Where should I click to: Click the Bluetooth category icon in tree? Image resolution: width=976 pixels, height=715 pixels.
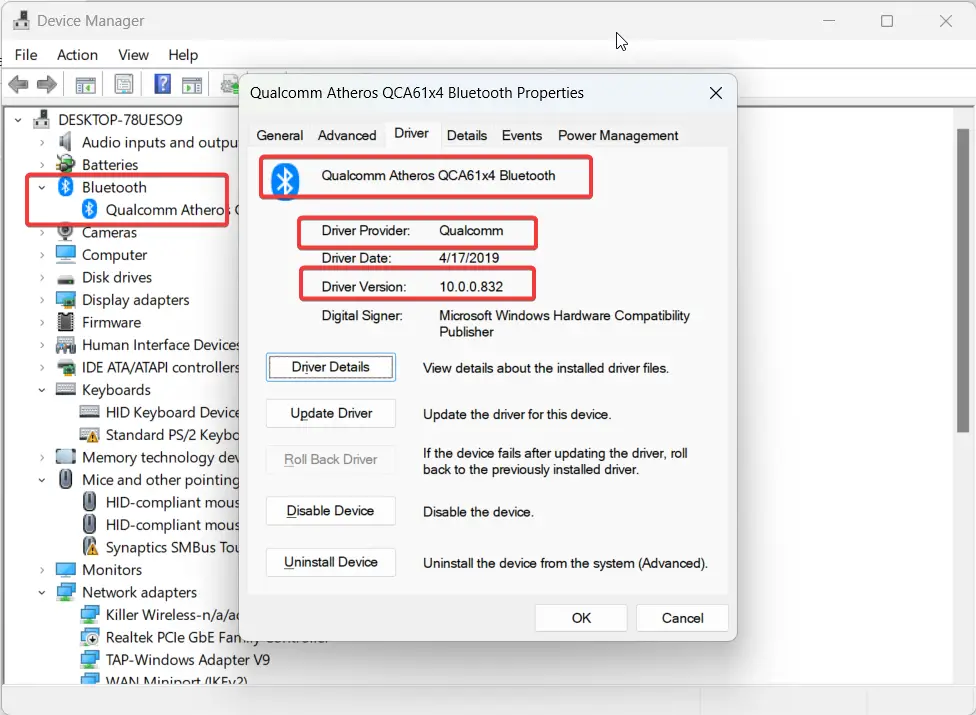pyautogui.click(x=66, y=187)
